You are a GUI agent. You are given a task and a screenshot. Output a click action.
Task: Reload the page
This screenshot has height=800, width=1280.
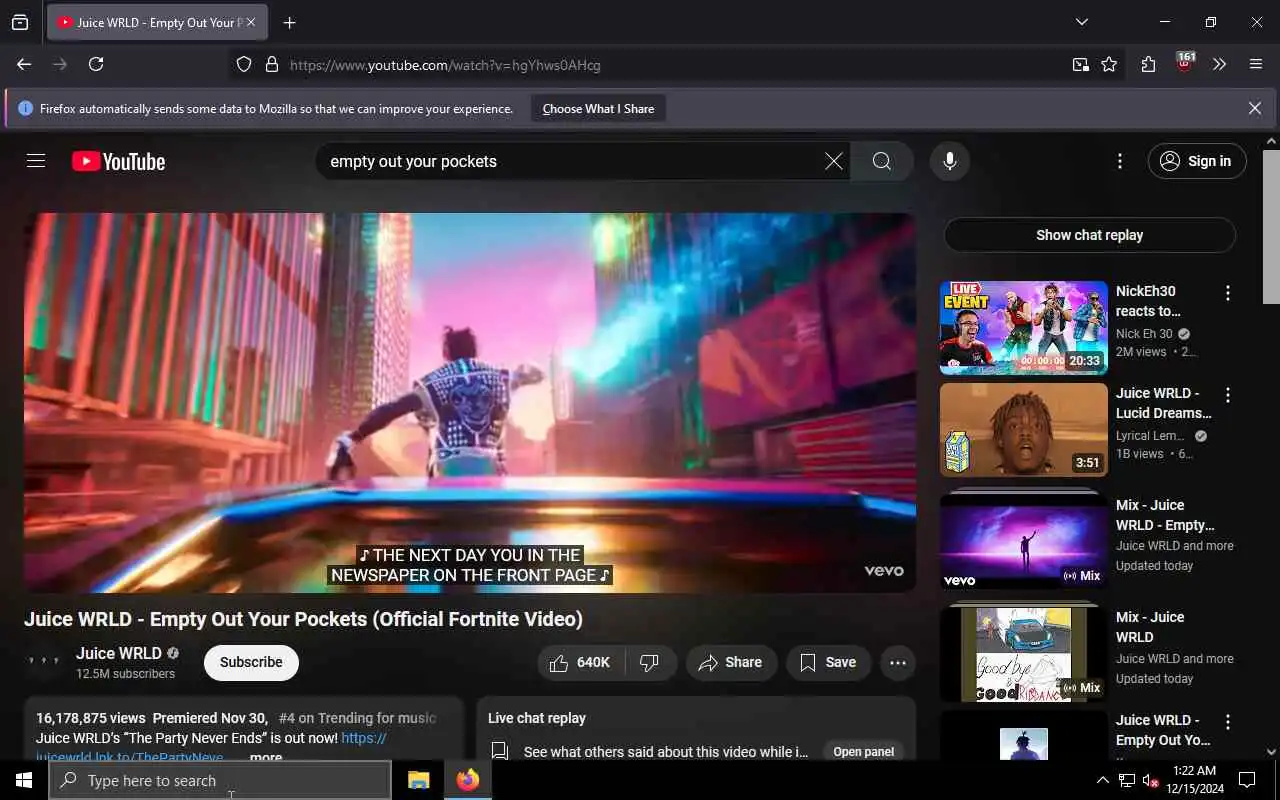pyautogui.click(x=96, y=64)
